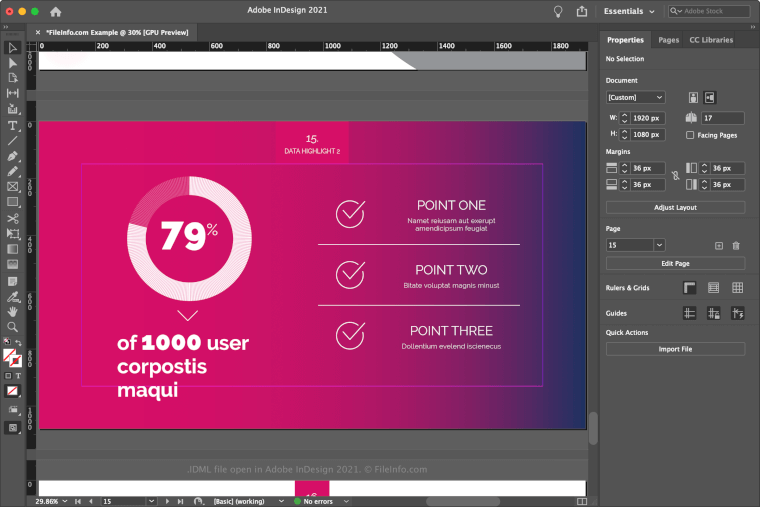Click the fill and stroke color swatch

(13, 357)
